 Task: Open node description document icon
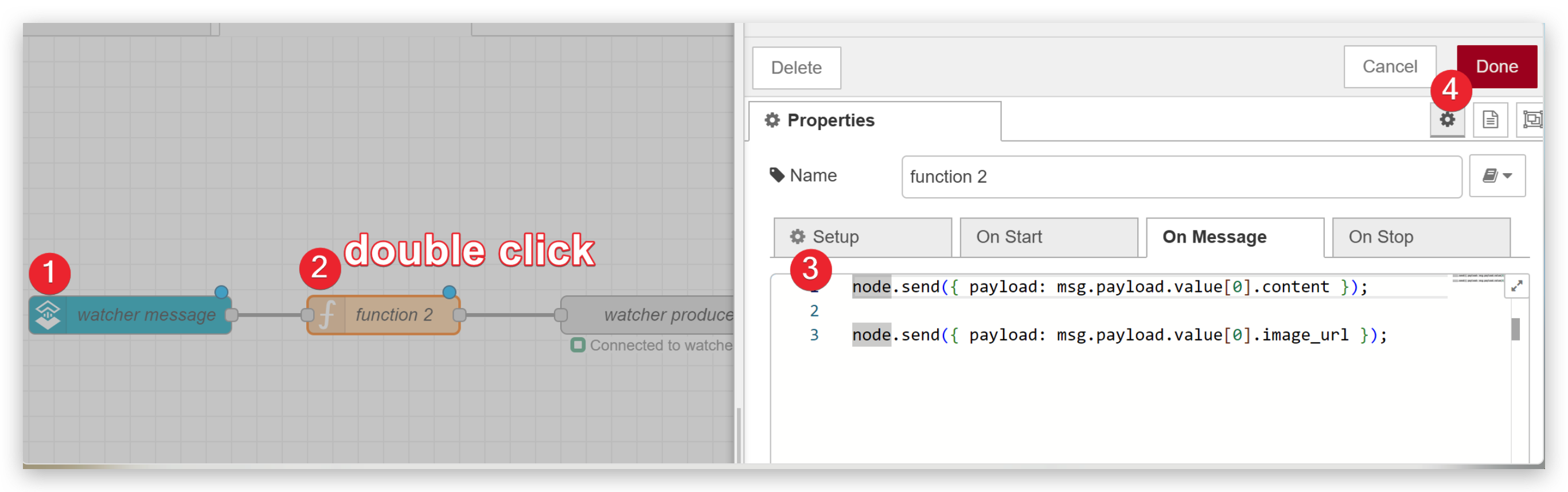pos(1490,119)
